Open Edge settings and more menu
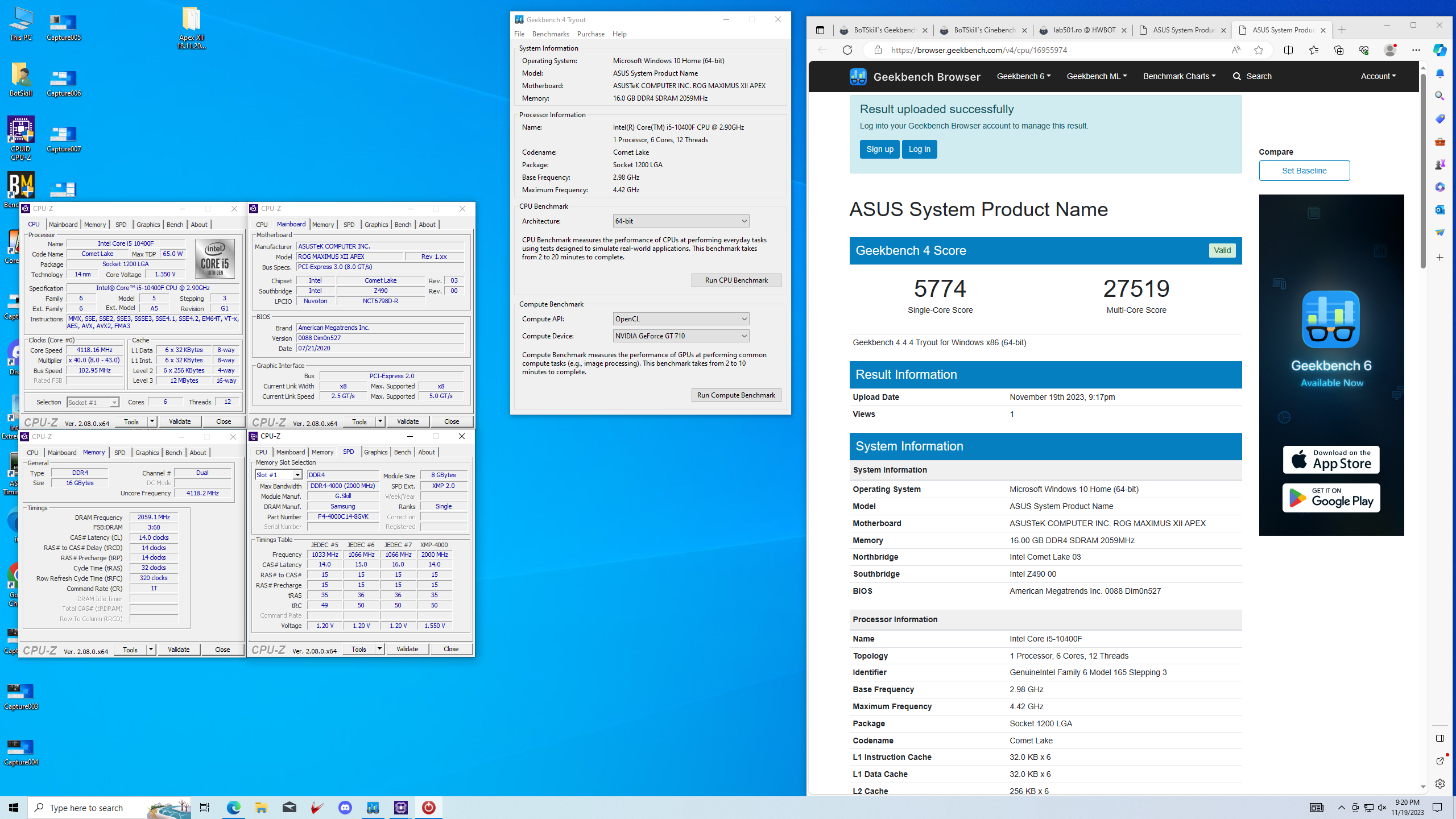Viewport: 1456px width, 819px height. 1416,50
